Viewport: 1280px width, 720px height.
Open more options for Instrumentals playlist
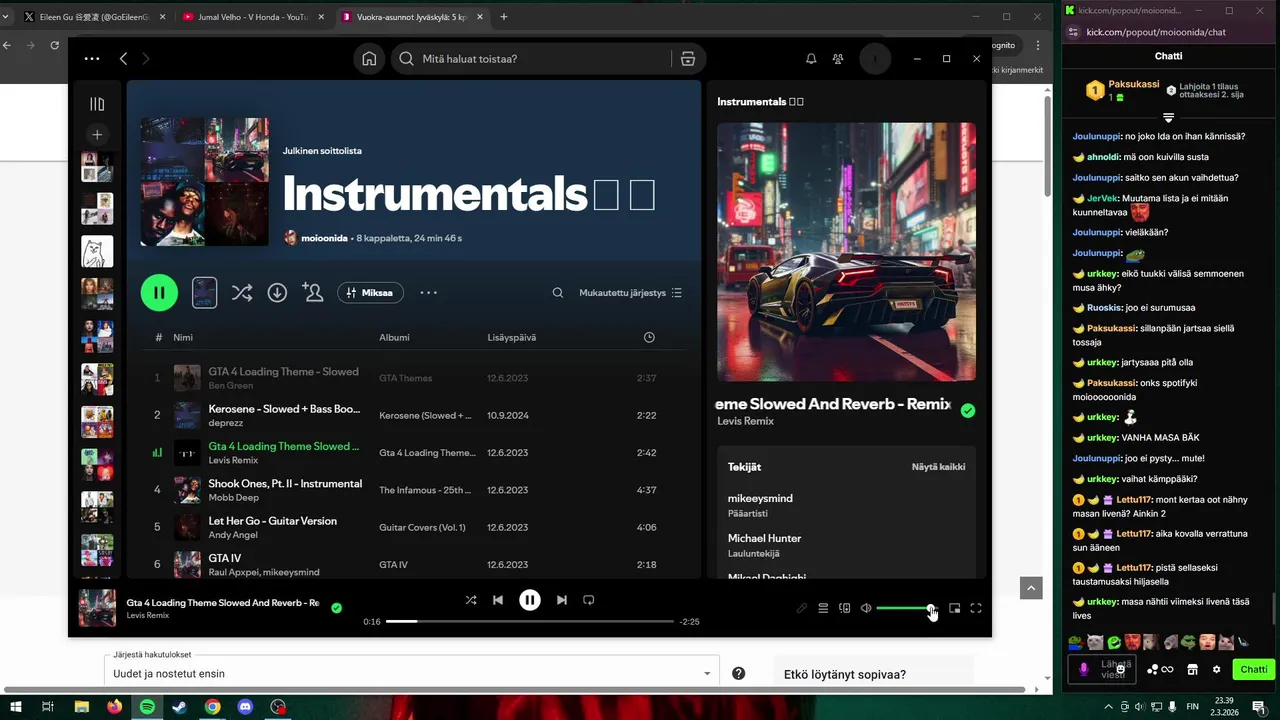428,293
